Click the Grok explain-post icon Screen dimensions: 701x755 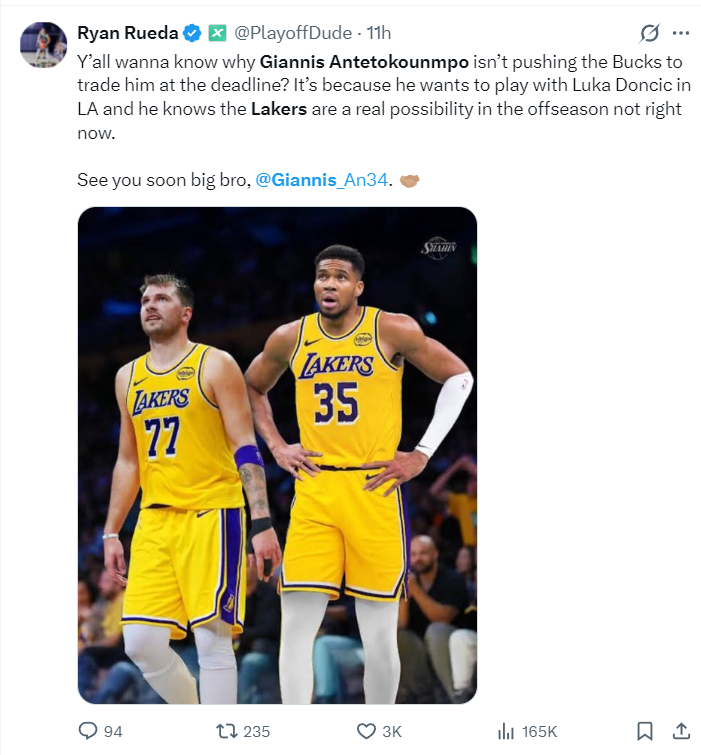(x=649, y=32)
